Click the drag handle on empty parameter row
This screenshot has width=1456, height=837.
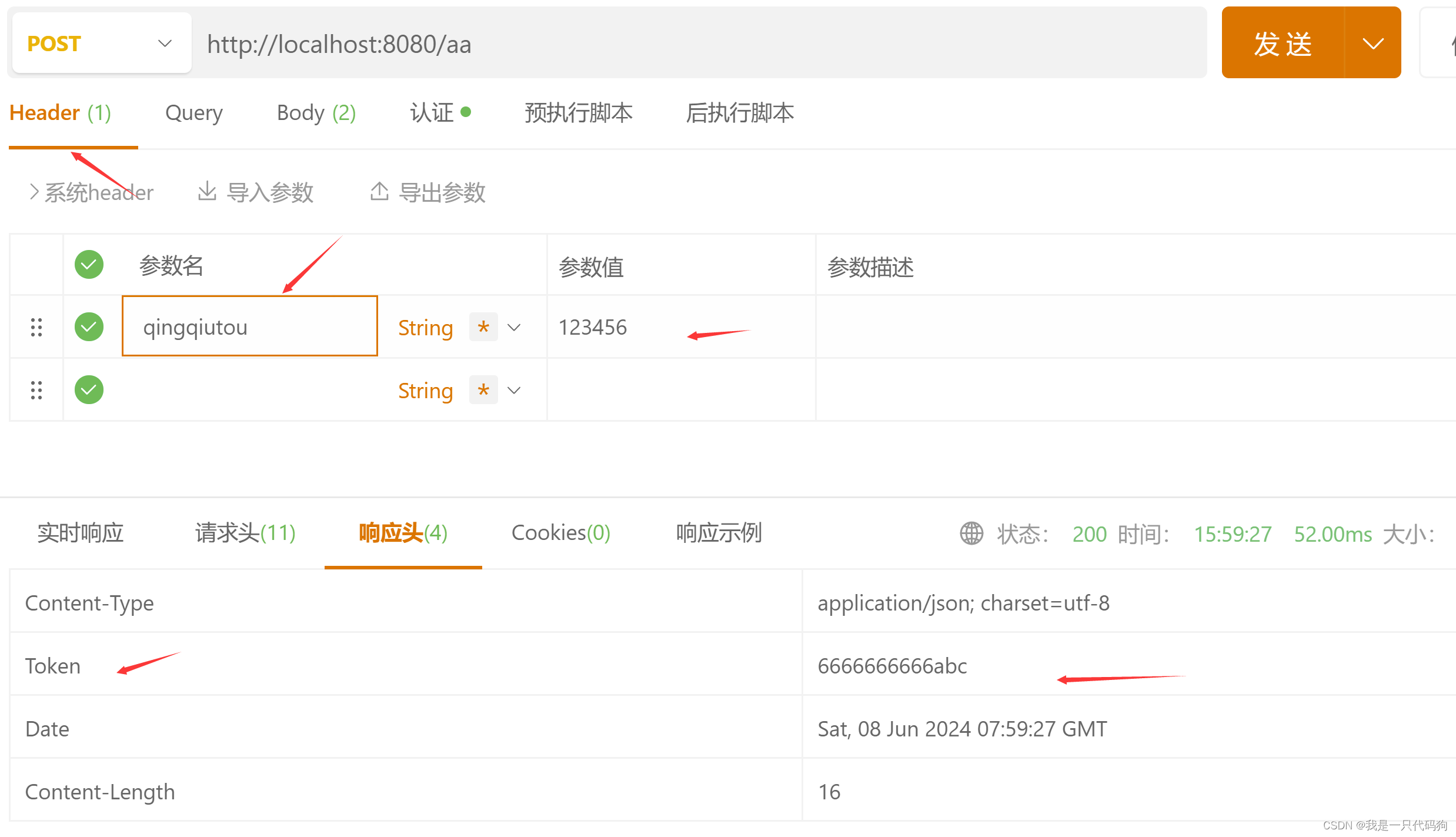[x=36, y=389]
